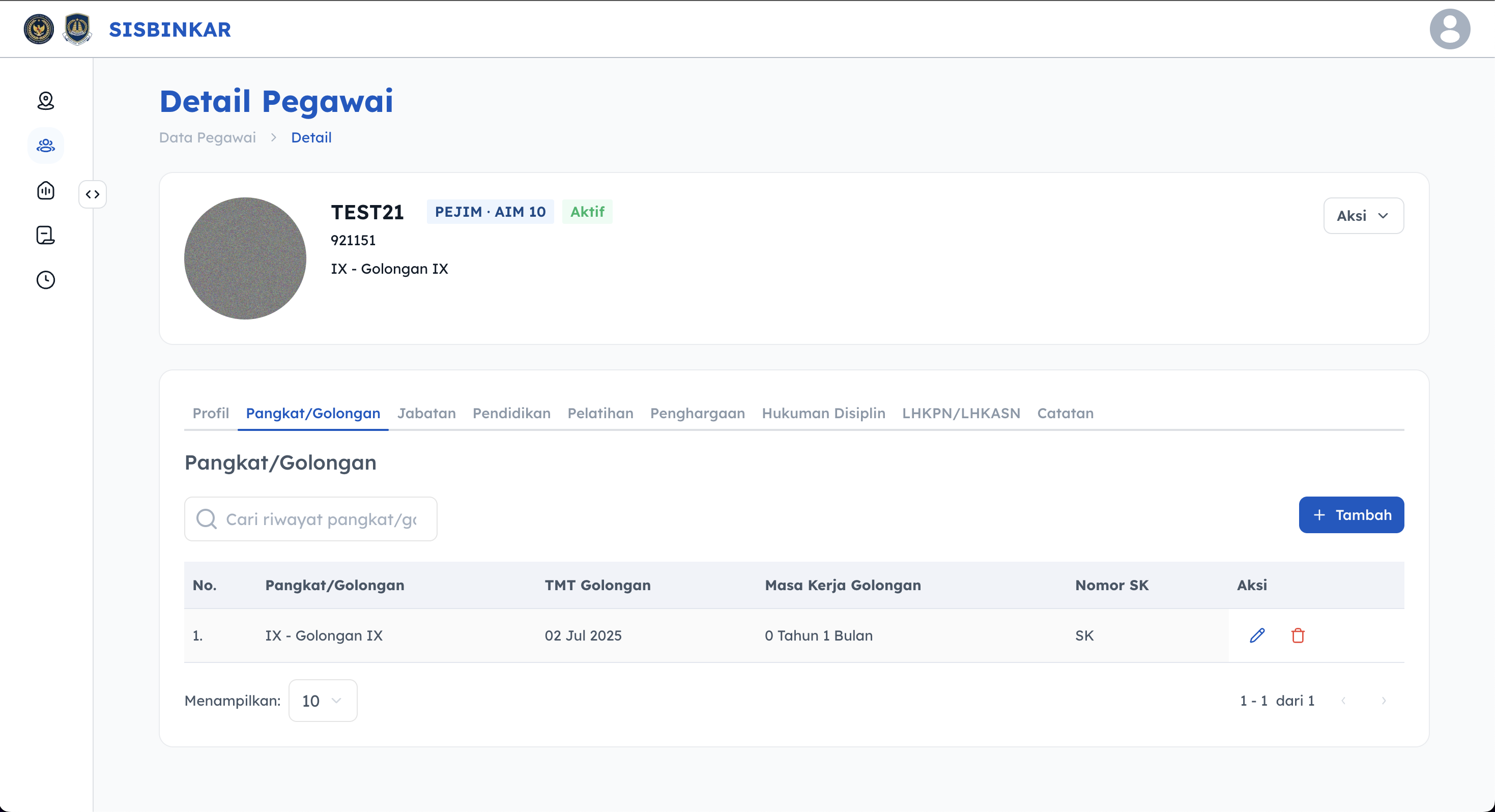Click the SISBINKAR logo title

[x=169, y=30]
